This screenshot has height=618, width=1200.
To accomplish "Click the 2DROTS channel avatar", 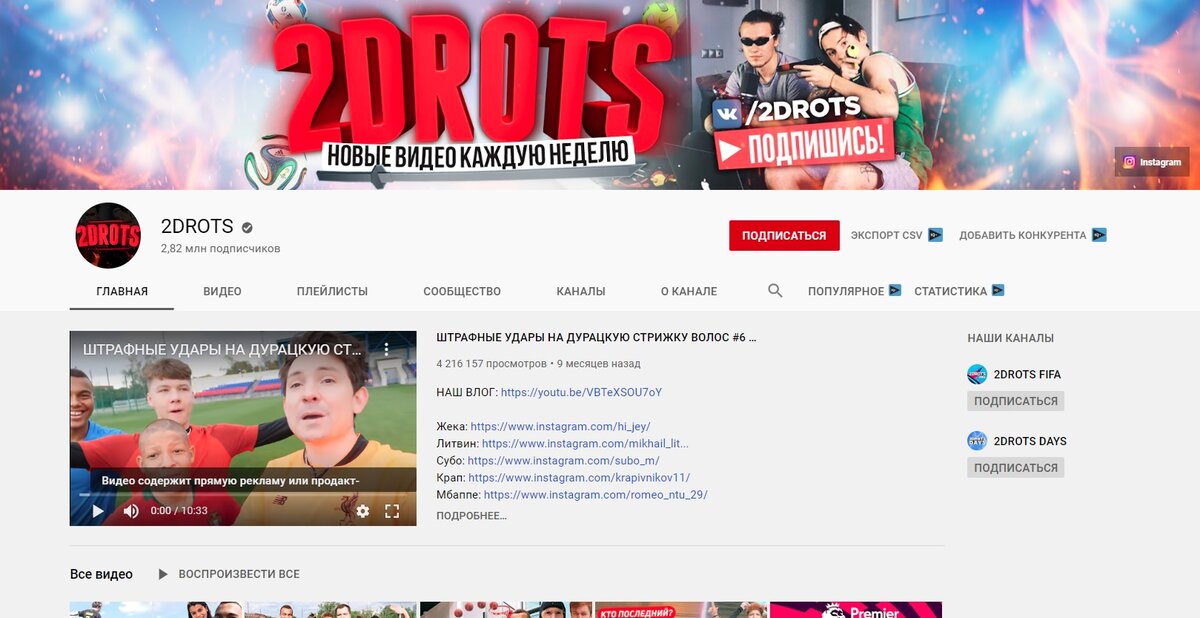I will click(109, 236).
